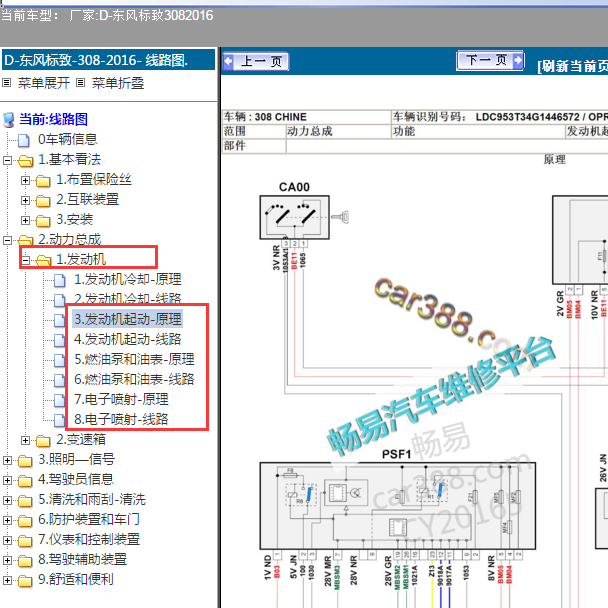Click page icon beside 5.燃油泵和油表-原理
The height and width of the screenshot is (608, 608).
pos(59,360)
